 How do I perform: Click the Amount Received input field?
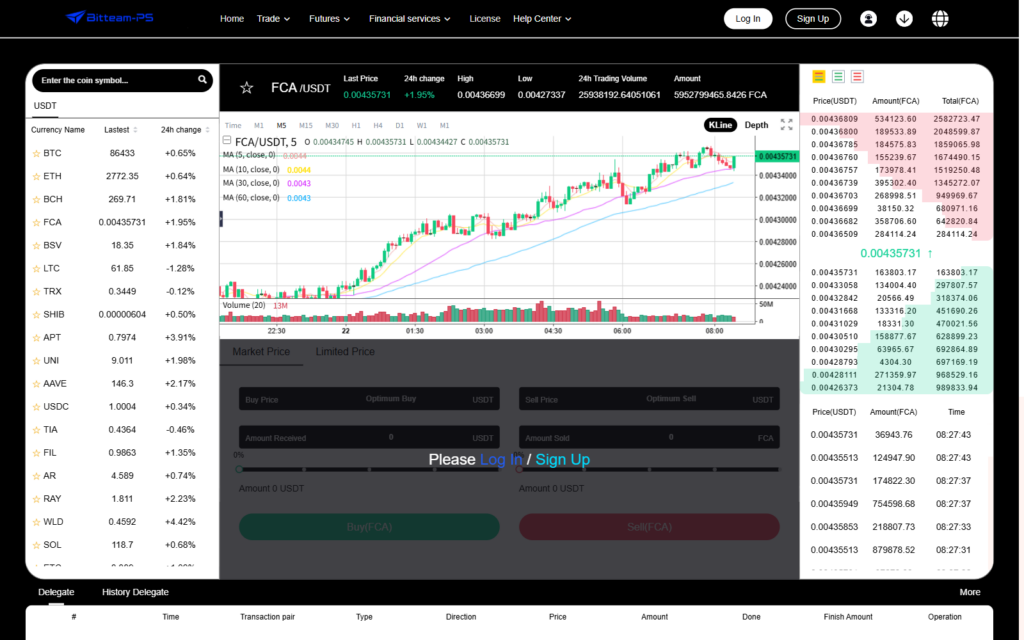[369, 438]
